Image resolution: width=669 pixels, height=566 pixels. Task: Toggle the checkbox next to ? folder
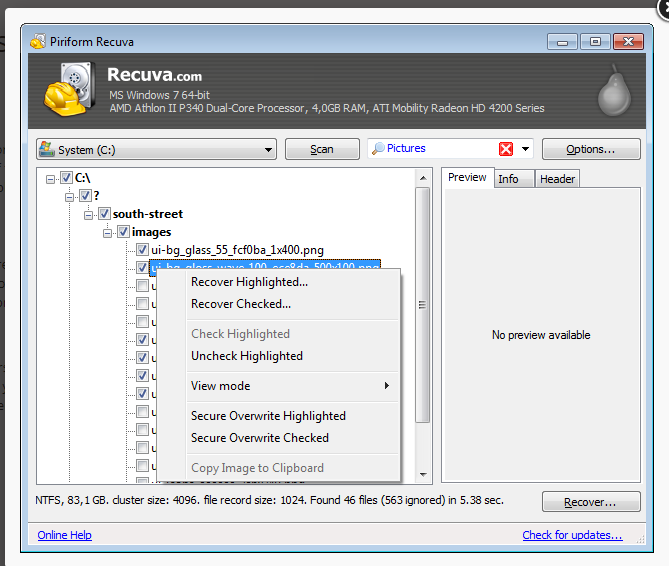pyautogui.click(x=85, y=195)
